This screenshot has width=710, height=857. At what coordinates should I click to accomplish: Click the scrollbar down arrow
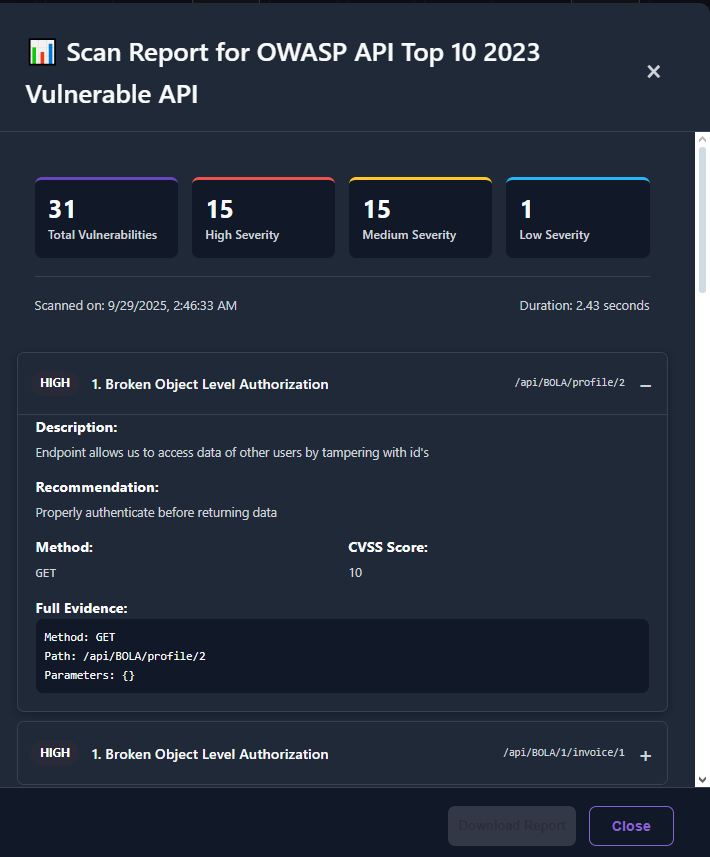click(x=702, y=779)
